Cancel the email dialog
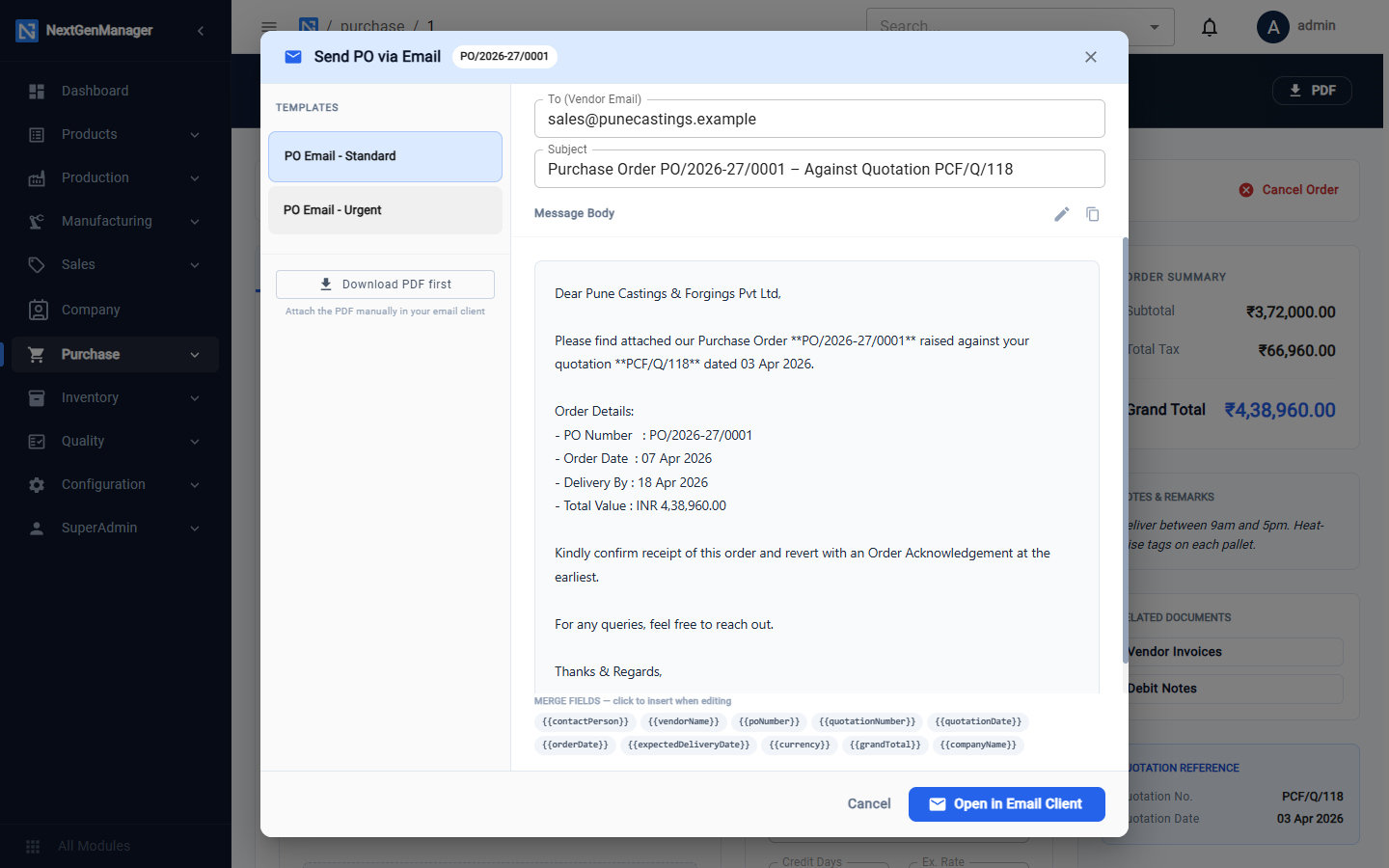Screen dimensions: 1389x868 coord(869,804)
